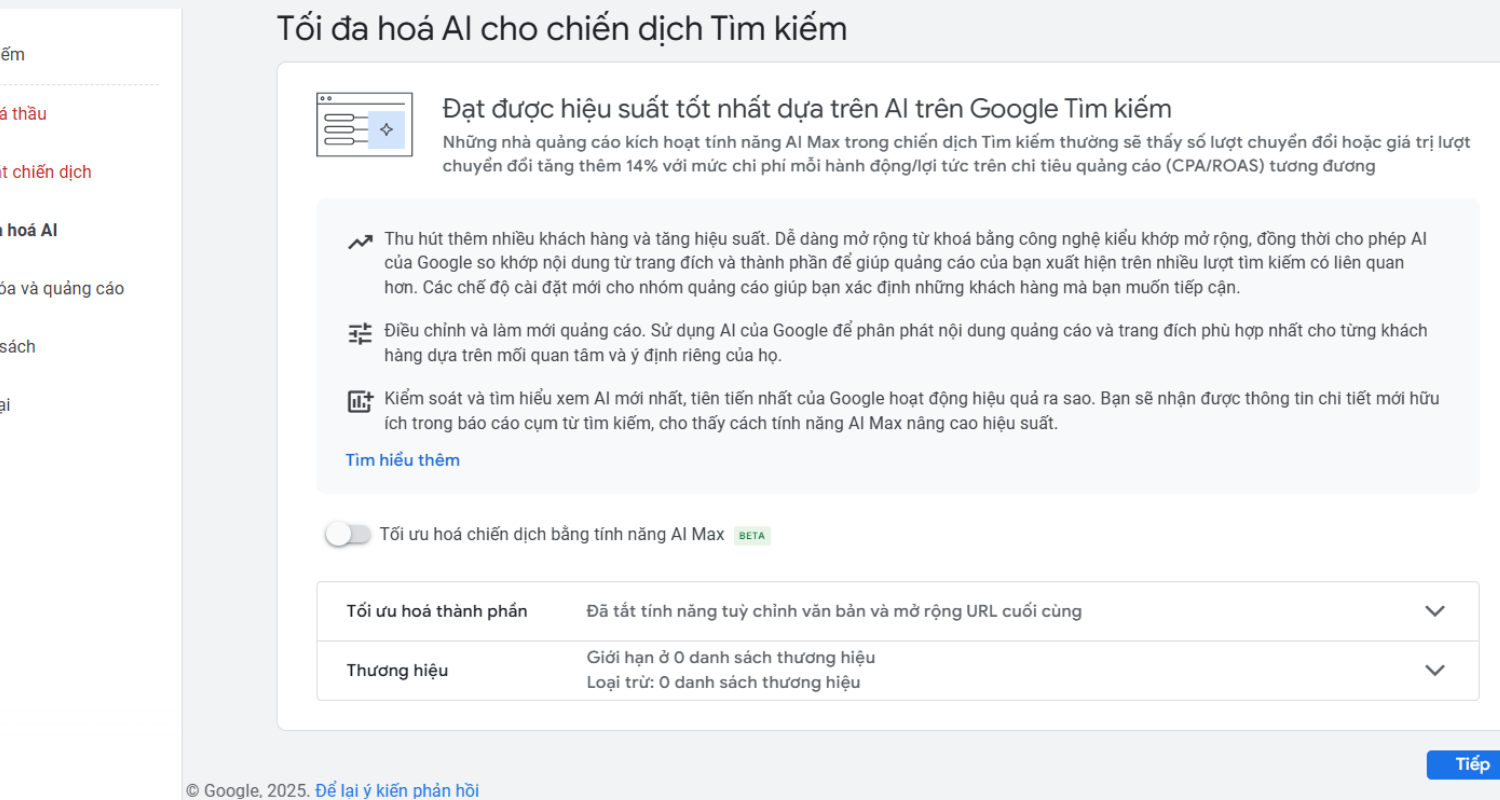1500x800 pixels.
Task: Open the Thương hiệu row label
Action: (397, 670)
